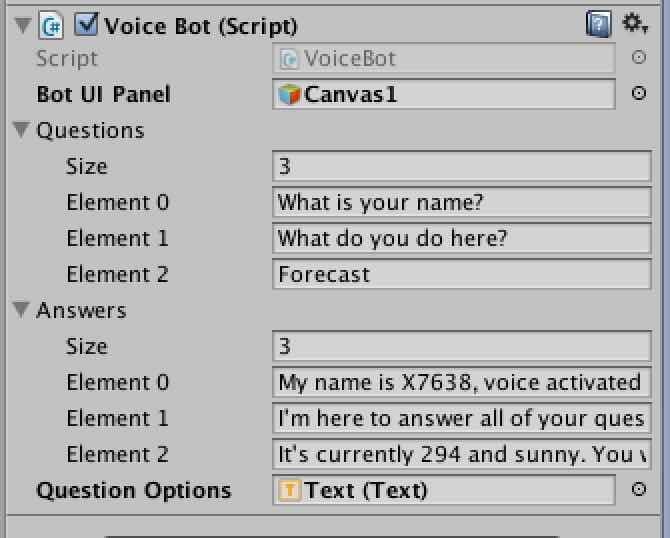Open object picker for Question Options
670x538 pixels.
(x=639, y=490)
